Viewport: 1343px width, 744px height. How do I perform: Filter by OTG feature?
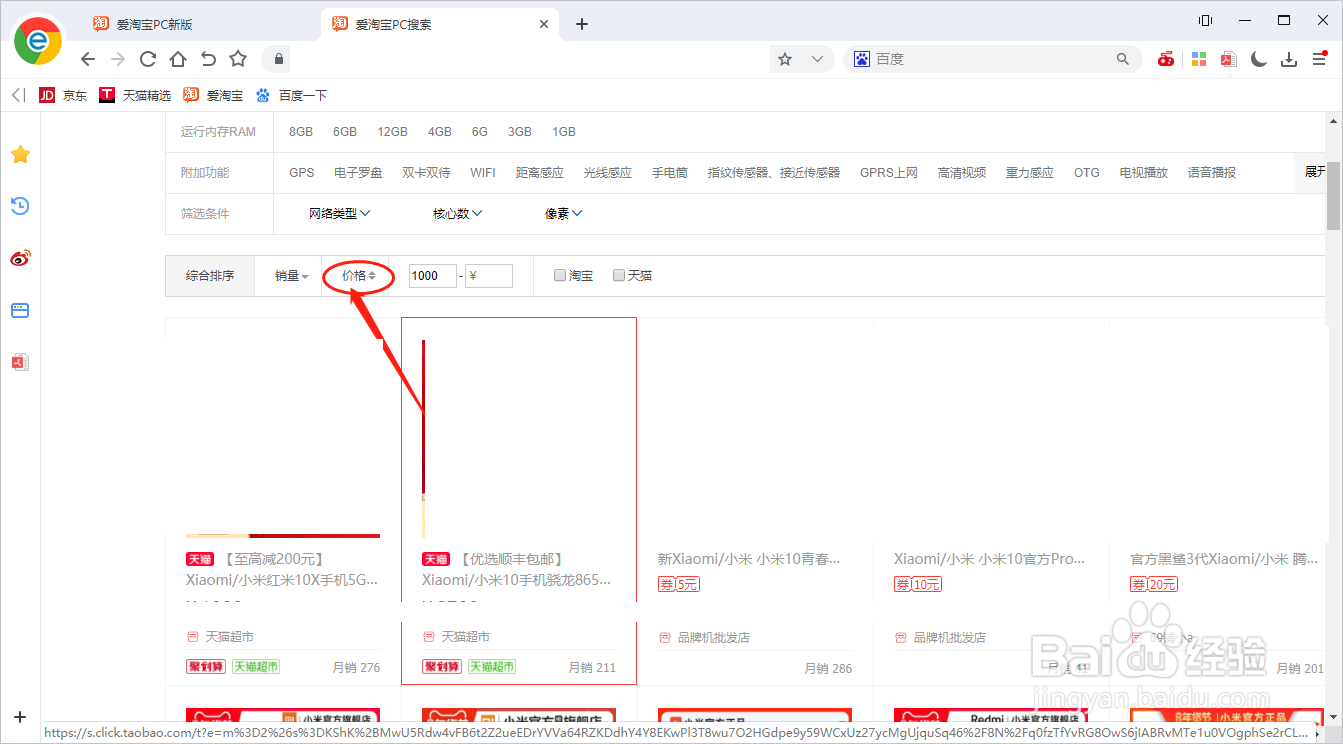pos(1087,173)
